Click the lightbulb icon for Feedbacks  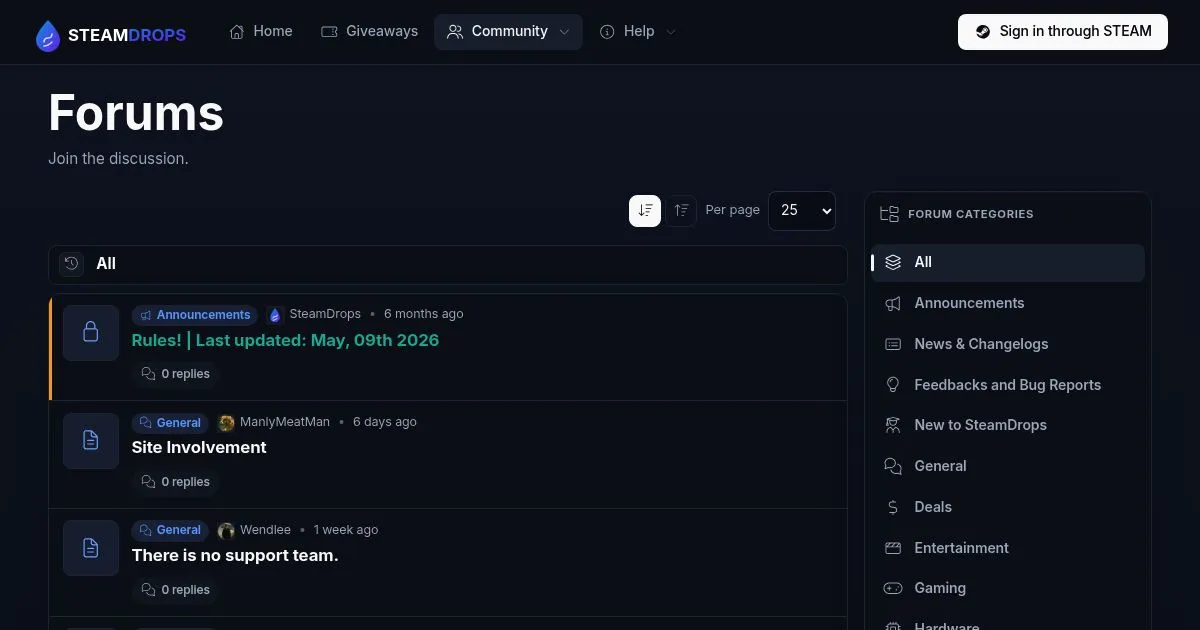coord(893,385)
